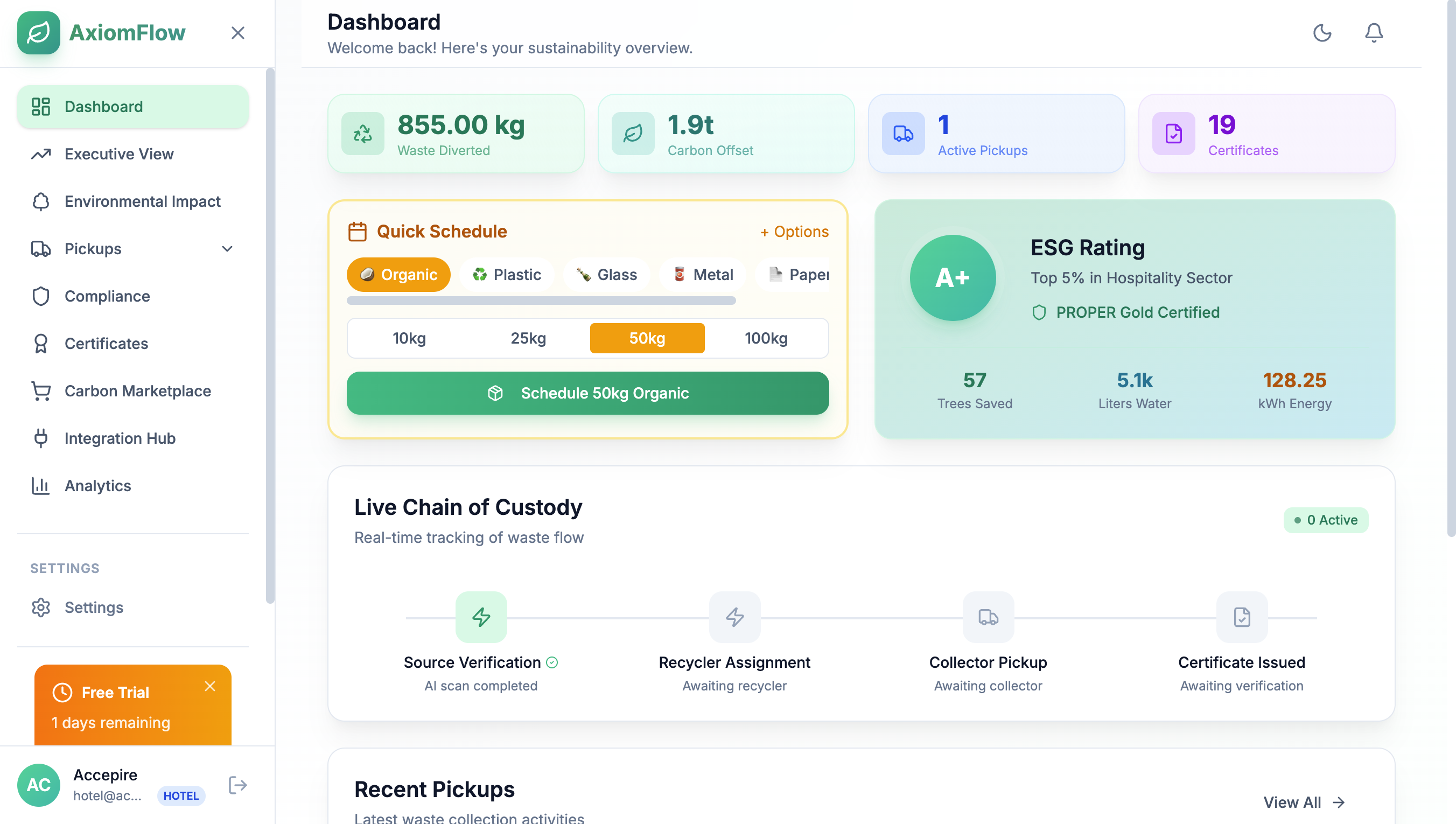Click the Analytics bar chart icon
This screenshot has width=1456, height=824.
point(41,486)
